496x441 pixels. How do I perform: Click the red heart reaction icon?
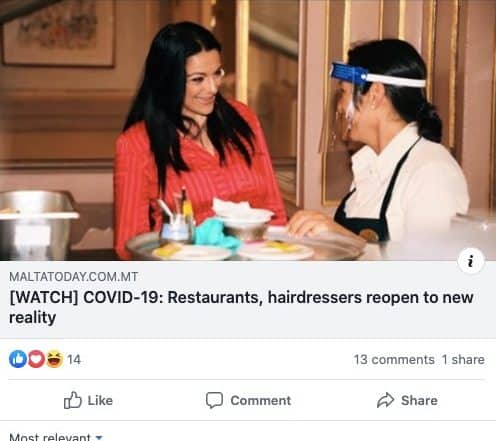[x=36, y=359]
